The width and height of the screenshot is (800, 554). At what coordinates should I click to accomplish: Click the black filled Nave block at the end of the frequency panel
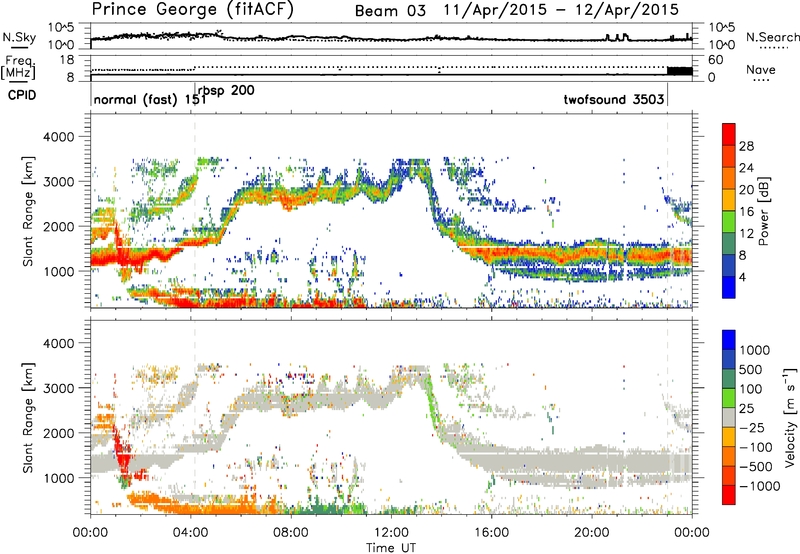tap(680, 71)
